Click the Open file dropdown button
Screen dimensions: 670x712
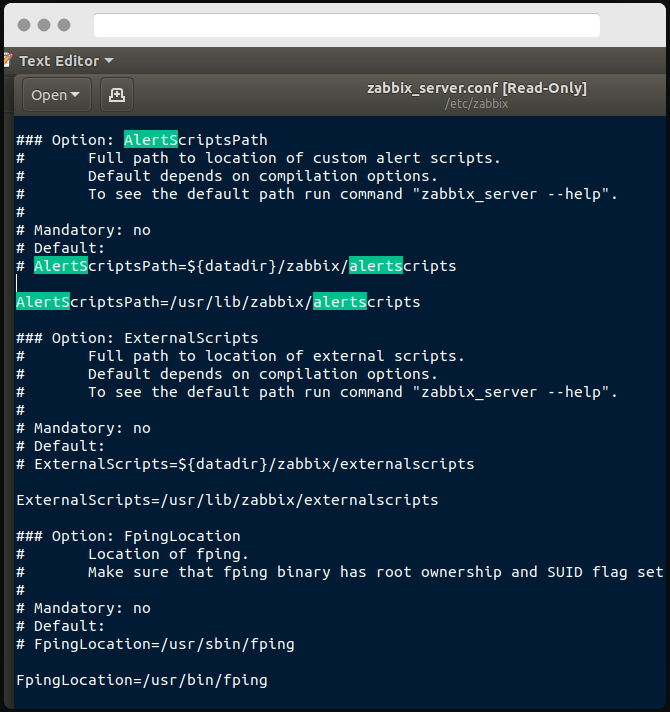click(x=57, y=94)
